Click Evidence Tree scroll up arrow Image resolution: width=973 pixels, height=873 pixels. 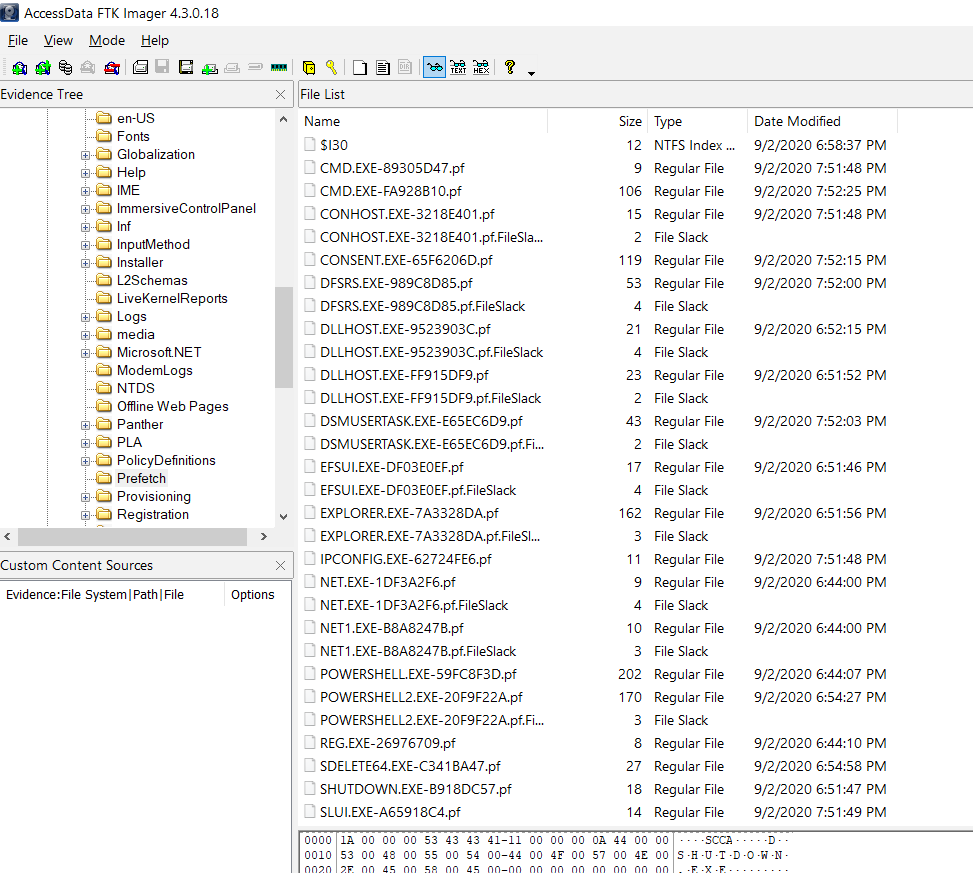point(284,119)
